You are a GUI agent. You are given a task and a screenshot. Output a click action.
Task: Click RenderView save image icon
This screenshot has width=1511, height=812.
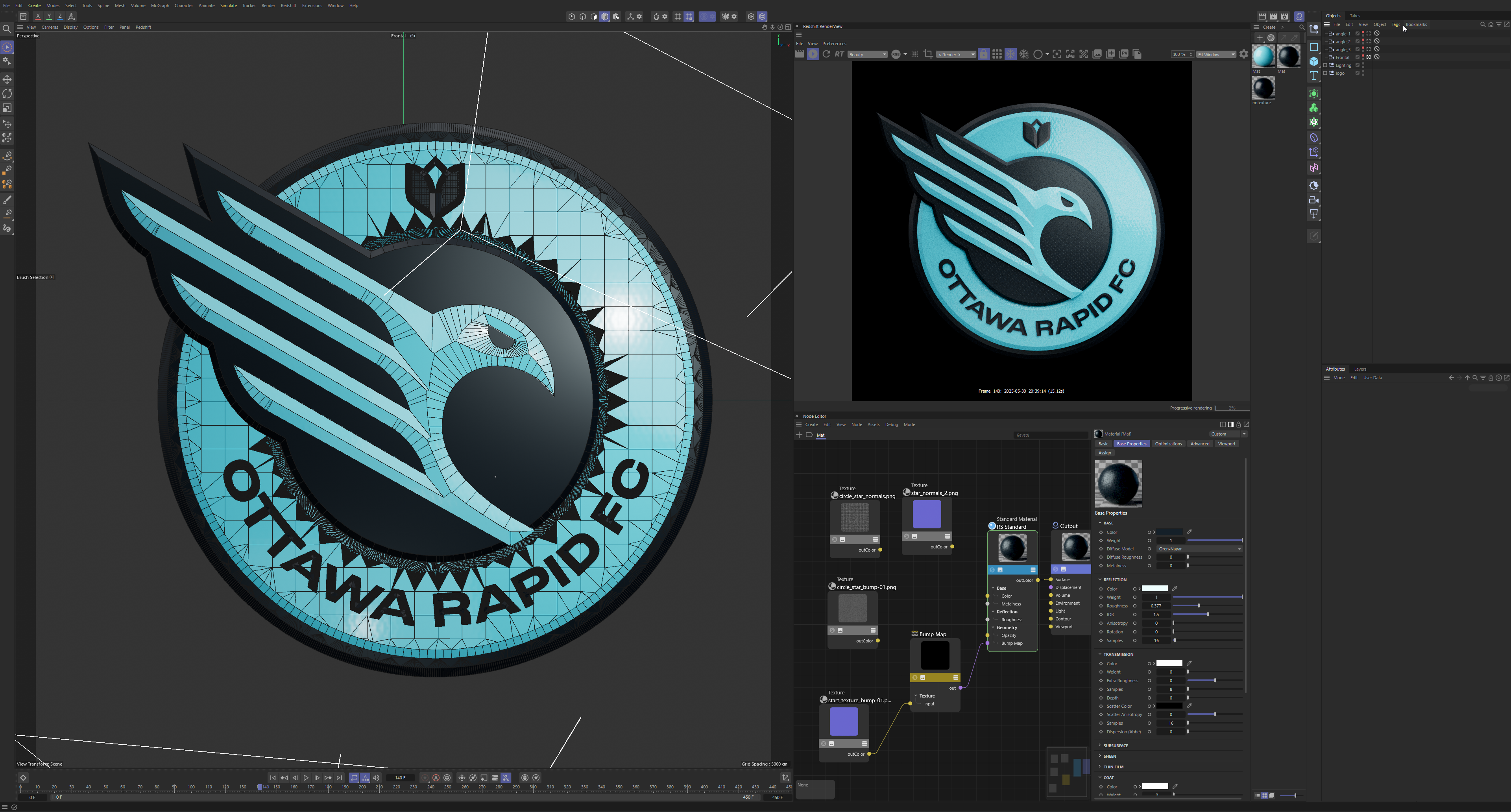tap(1097, 55)
